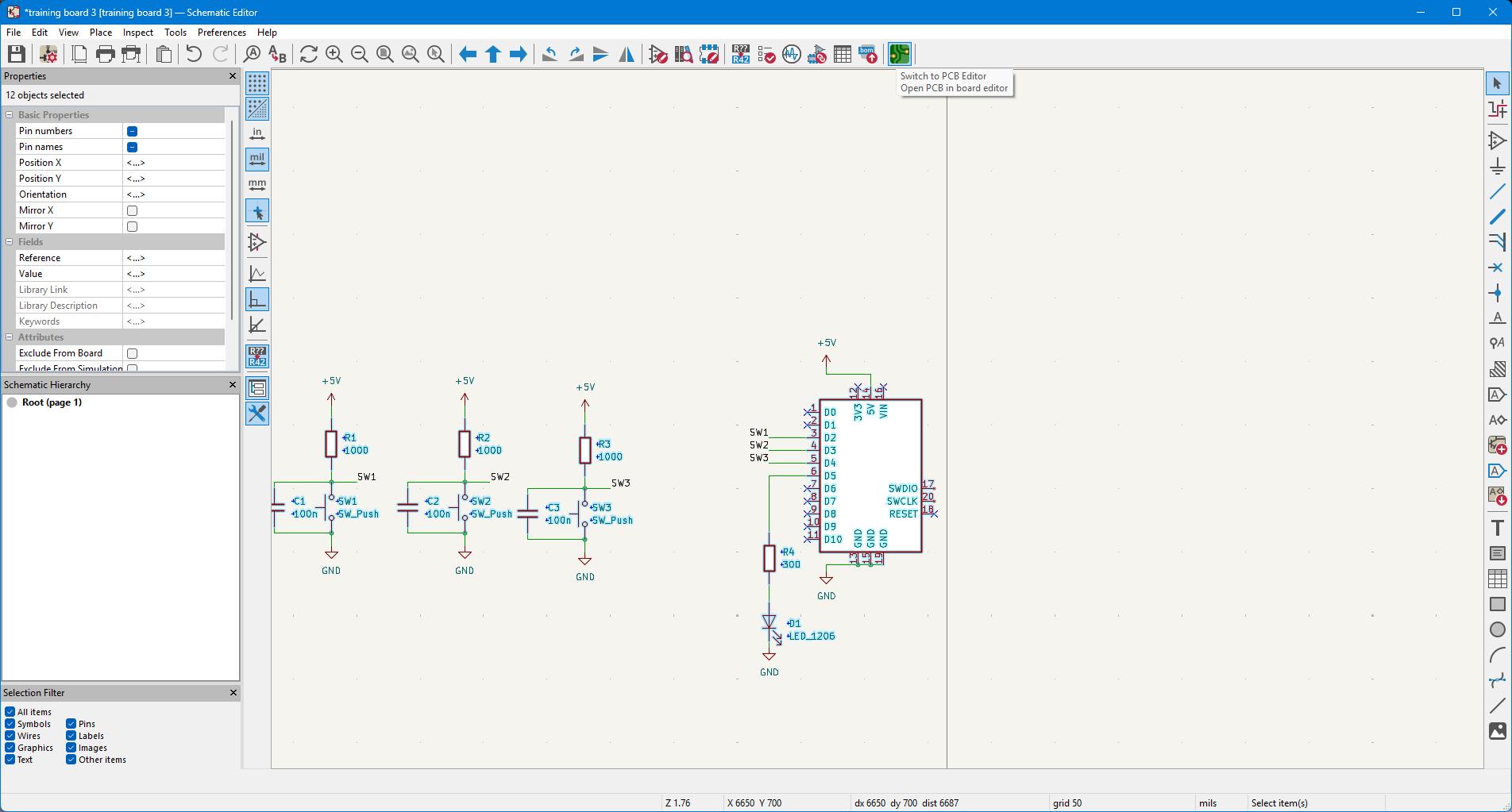Screen dimensions: 1512x812
Task: Zoom to fit the page
Action: 385,54
